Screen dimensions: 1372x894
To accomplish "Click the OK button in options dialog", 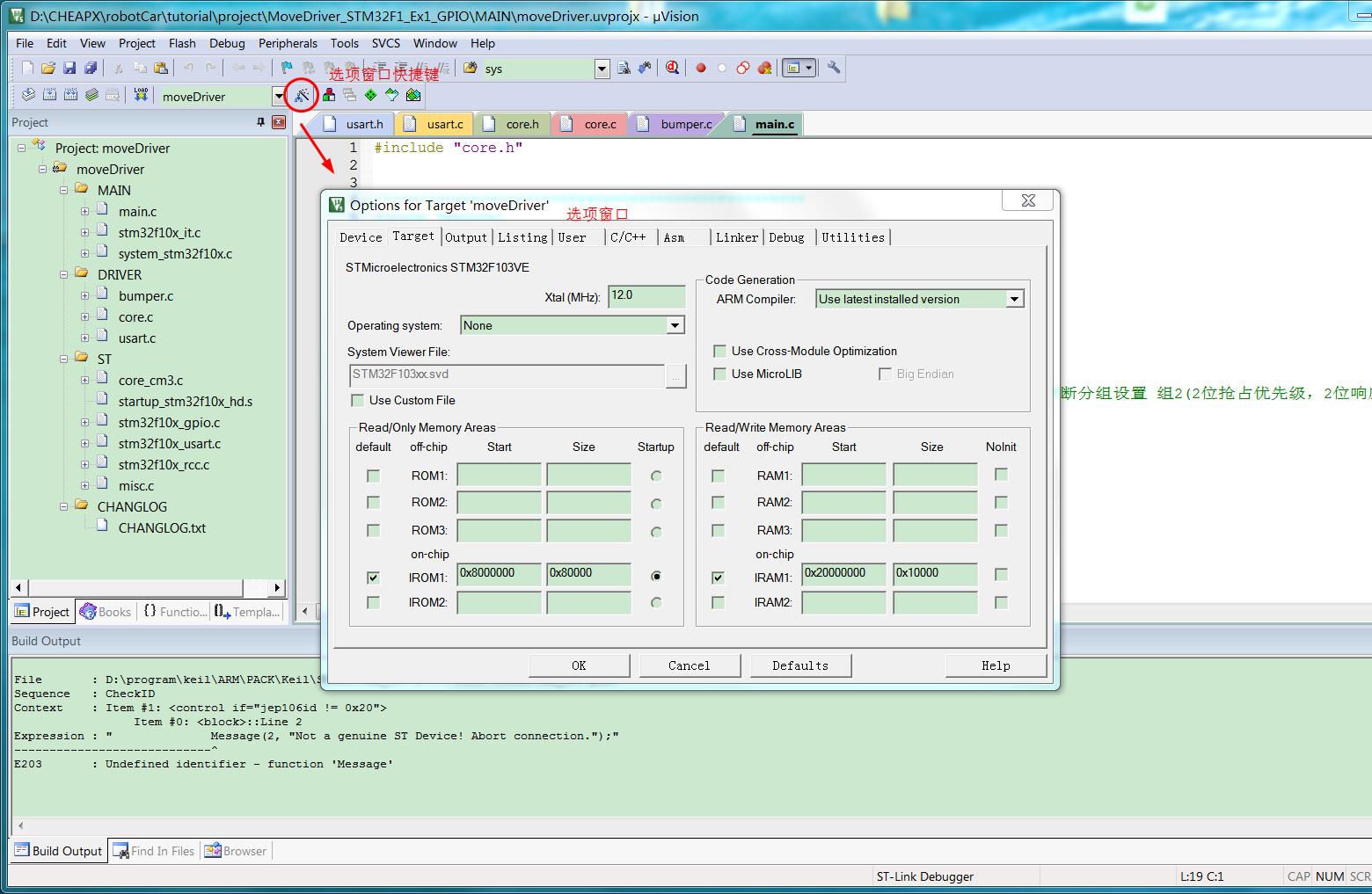I will [x=579, y=665].
